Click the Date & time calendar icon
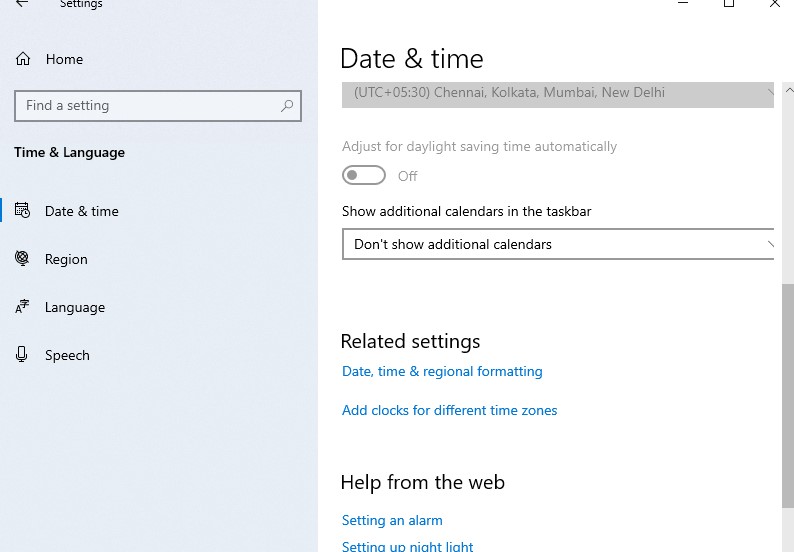Viewport: 794px width, 552px height. click(22, 210)
